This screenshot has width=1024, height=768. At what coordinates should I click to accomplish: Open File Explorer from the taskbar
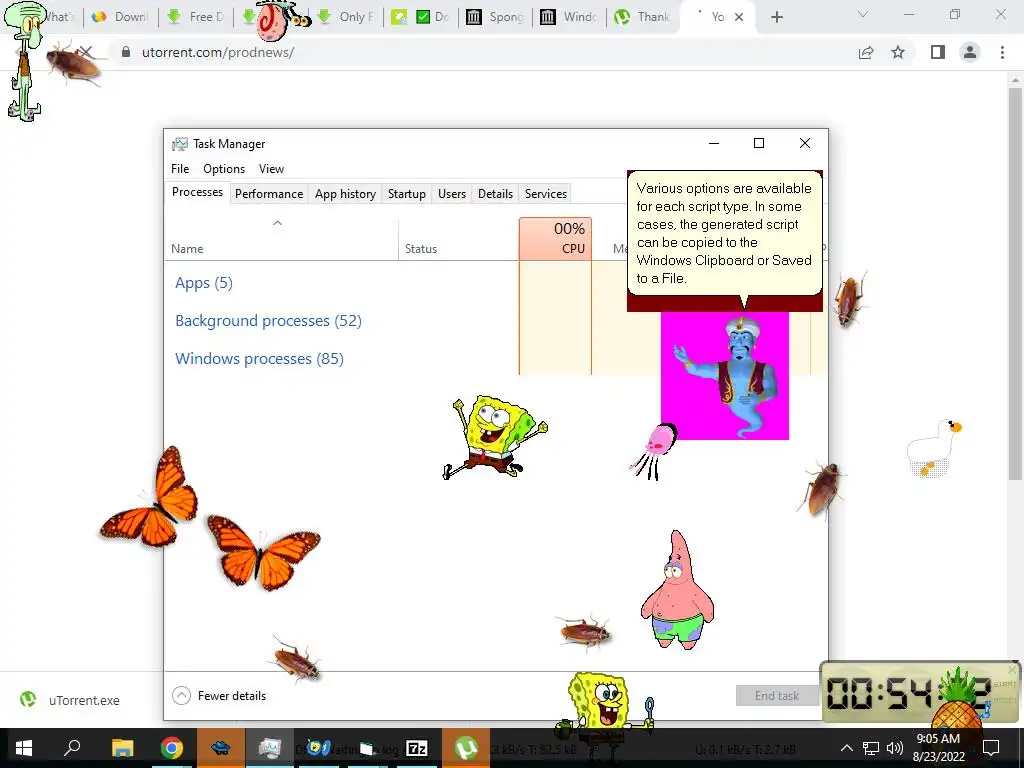coord(122,748)
